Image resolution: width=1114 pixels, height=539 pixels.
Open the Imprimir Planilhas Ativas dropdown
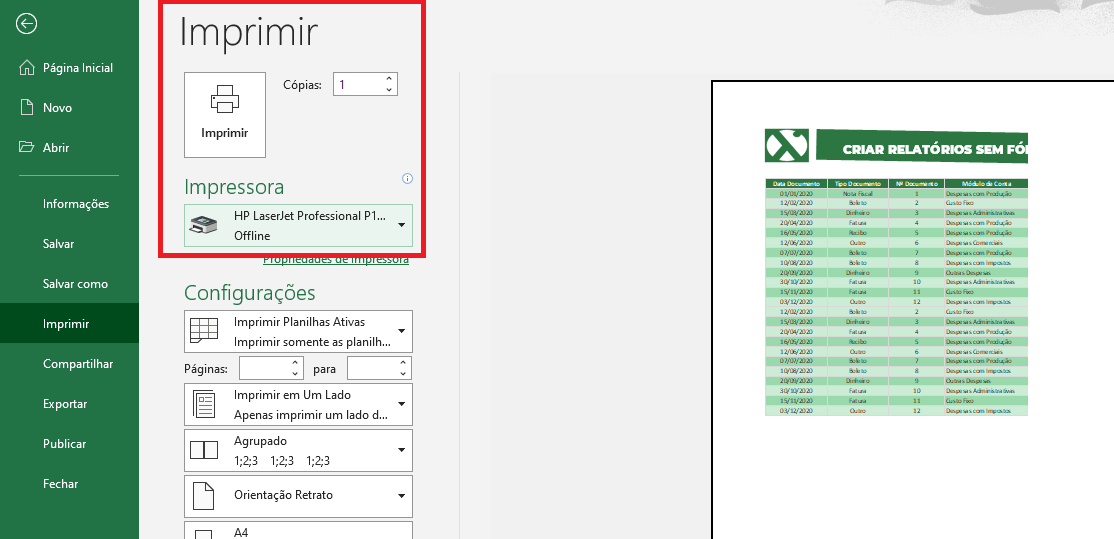pyautogui.click(x=401, y=331)
